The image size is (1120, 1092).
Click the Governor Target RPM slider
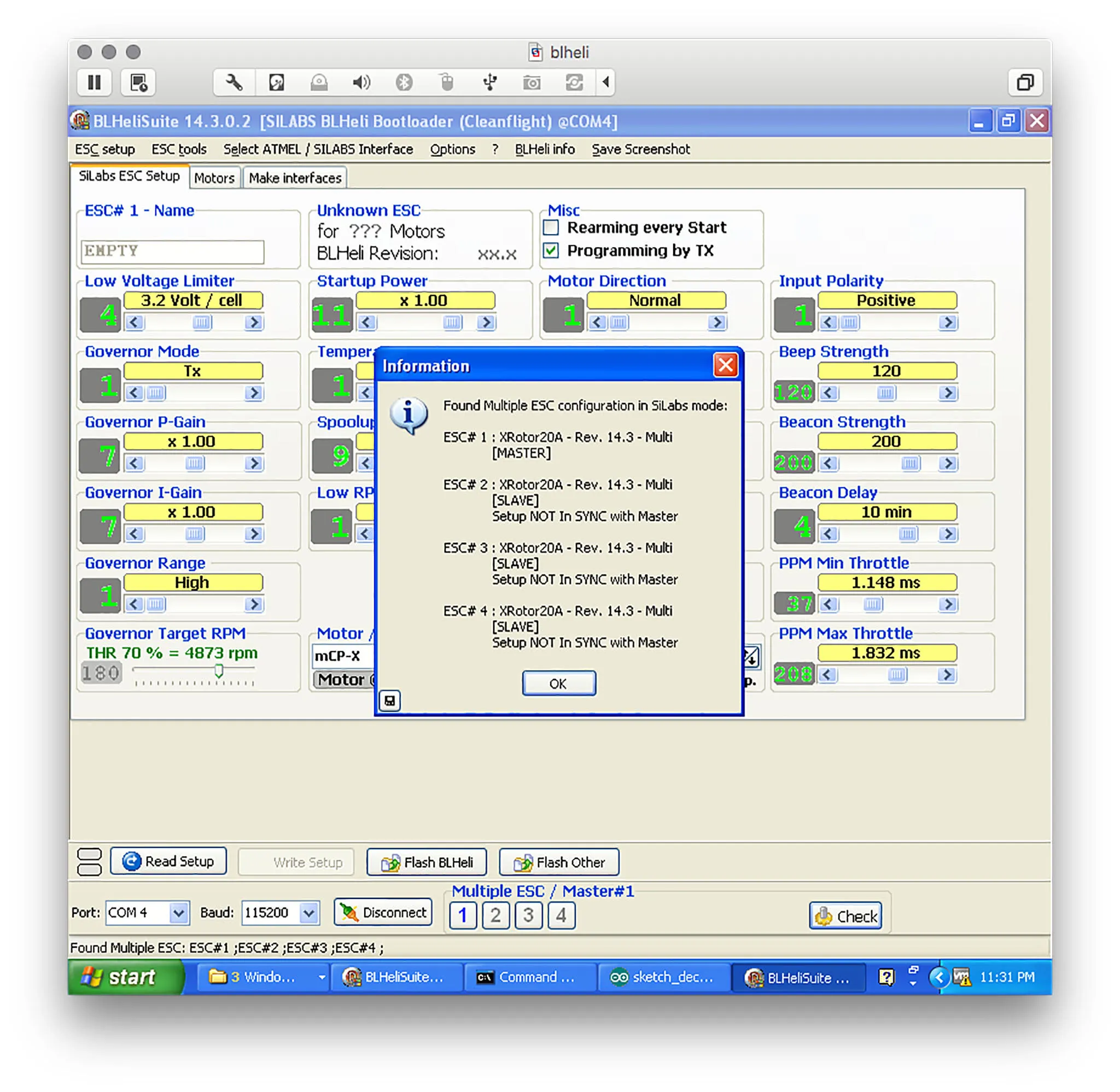tap(219, 670)
